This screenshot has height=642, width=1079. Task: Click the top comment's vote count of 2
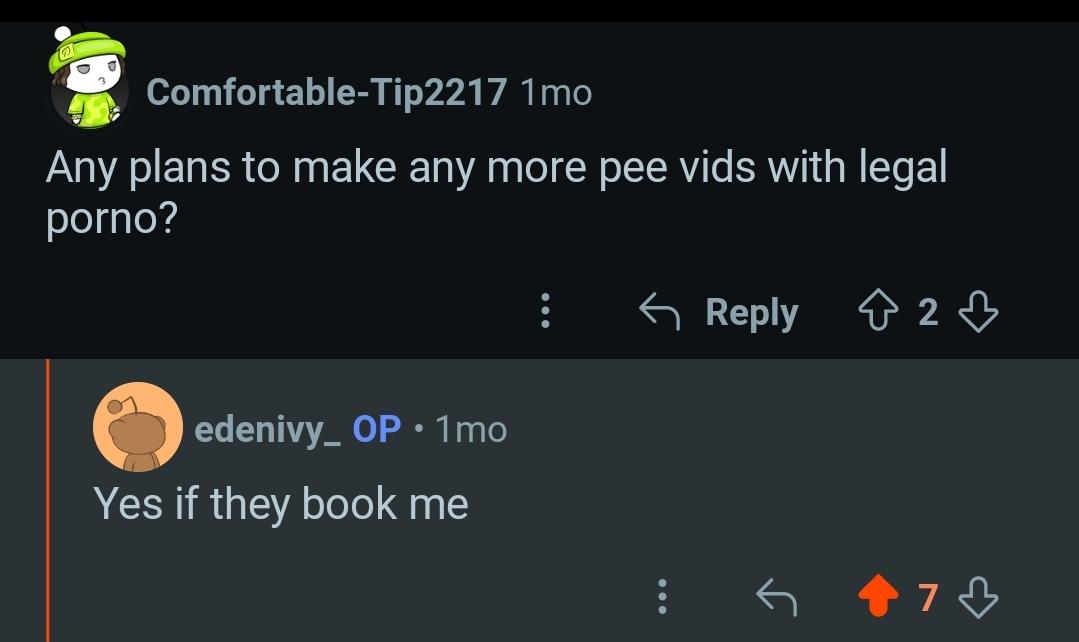pyautogui.click(x=928, y=313)
